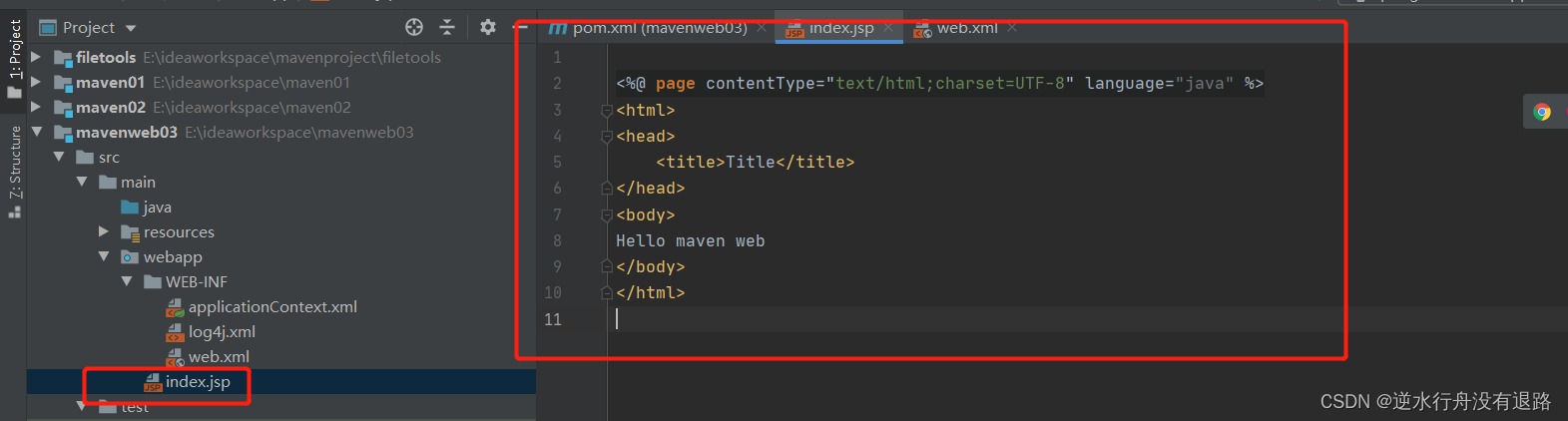The height and width of the screenshot is (421, 1568).
Task: Click the closing </html> tag line
Action: coord(651,292)
